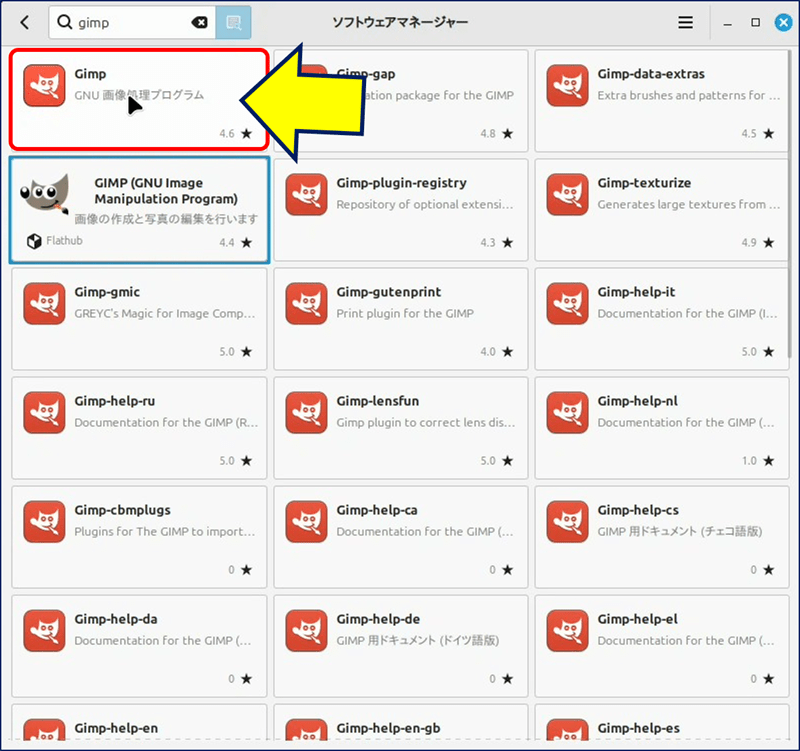Click the "4.5" rating of Gimp-data-extras

[x=749, y=134]
